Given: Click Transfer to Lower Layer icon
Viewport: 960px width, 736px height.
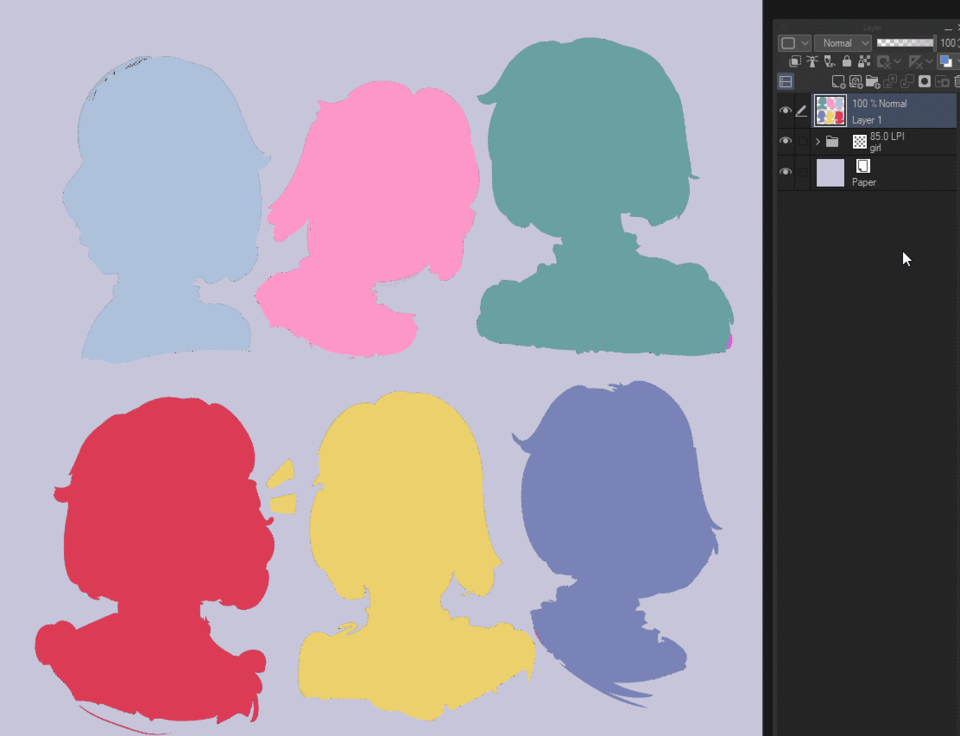Looking at the screenshot, I should pos(890,81).
